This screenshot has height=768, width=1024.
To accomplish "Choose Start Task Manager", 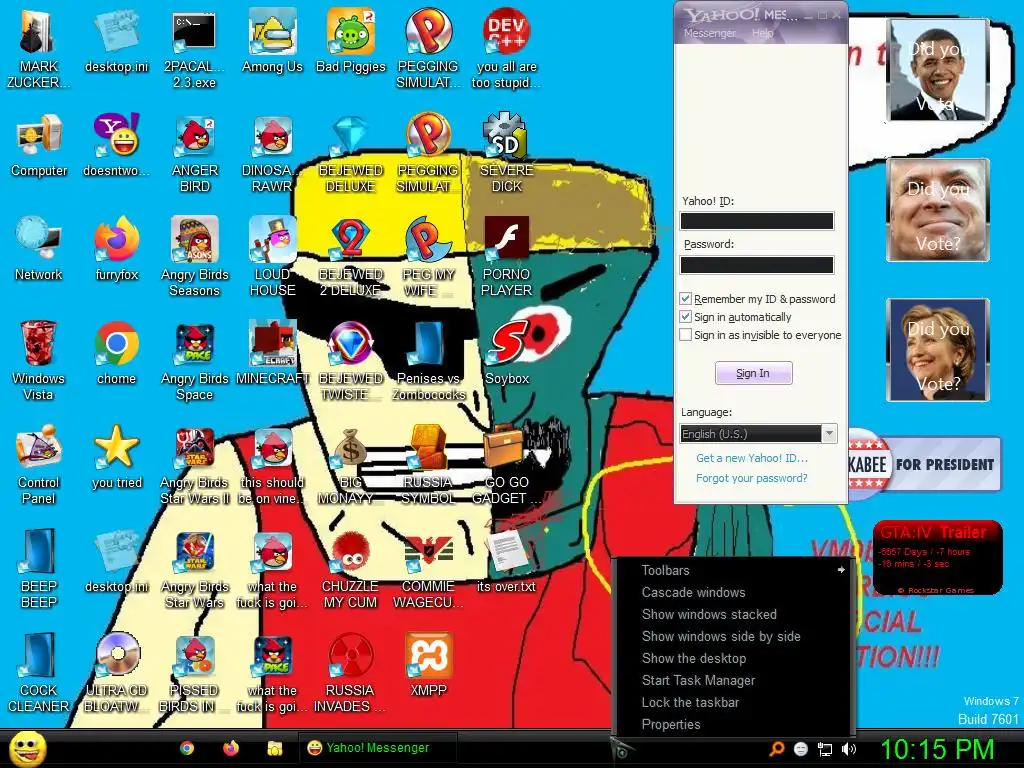I will [x=698, y=680].
